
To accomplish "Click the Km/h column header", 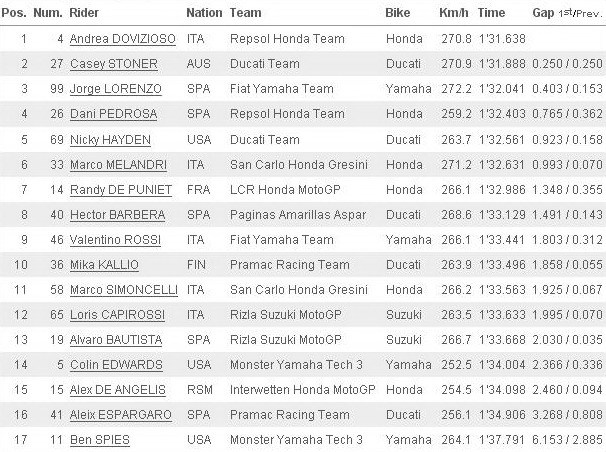I will [x=454, y=13].
